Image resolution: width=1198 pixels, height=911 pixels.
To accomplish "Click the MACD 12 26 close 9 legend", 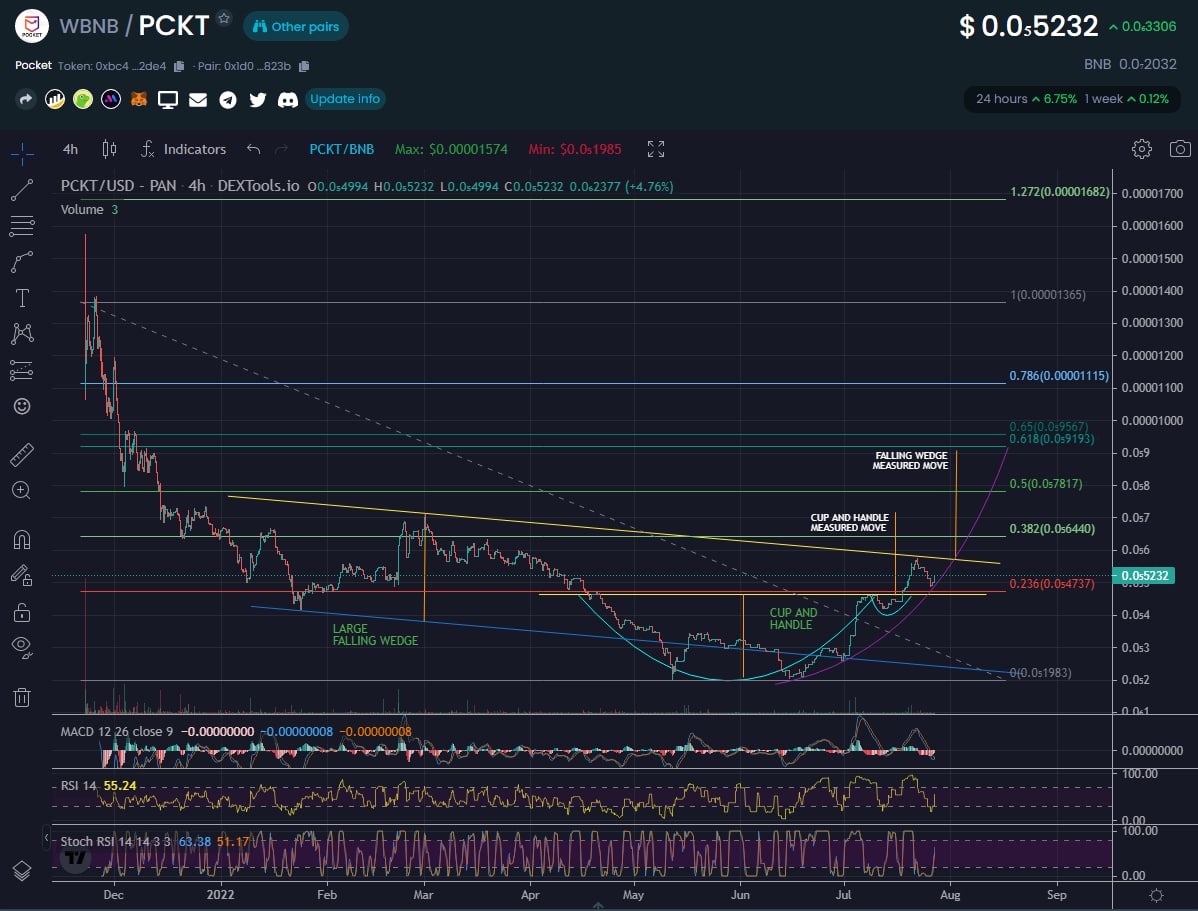I will [117, 732].
